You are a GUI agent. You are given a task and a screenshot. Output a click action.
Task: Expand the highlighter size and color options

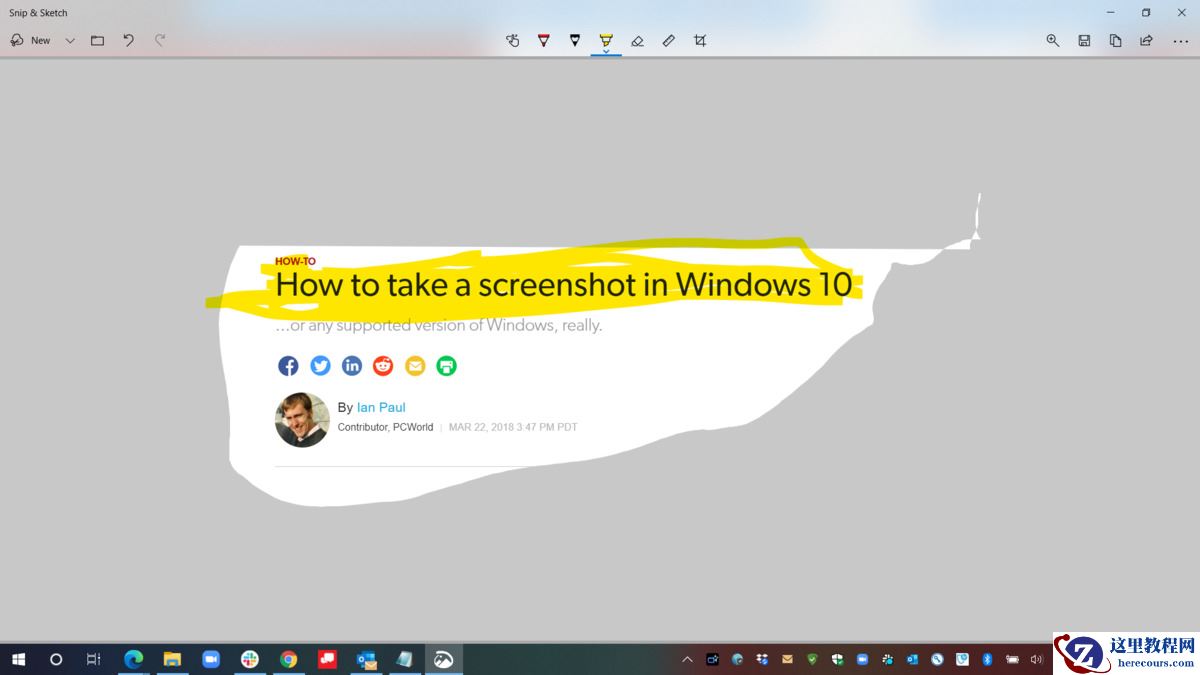pyautogui.click(x=605, y=52)
